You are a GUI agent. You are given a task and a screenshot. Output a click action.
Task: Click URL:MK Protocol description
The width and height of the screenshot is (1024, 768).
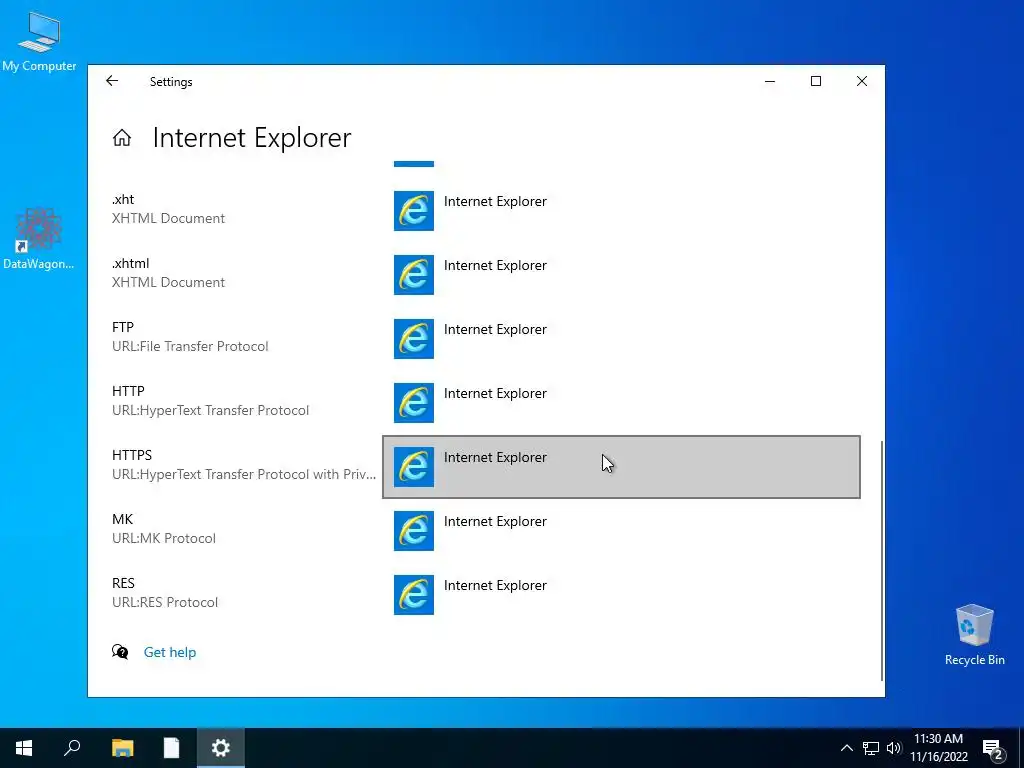[x=164, y=538]
